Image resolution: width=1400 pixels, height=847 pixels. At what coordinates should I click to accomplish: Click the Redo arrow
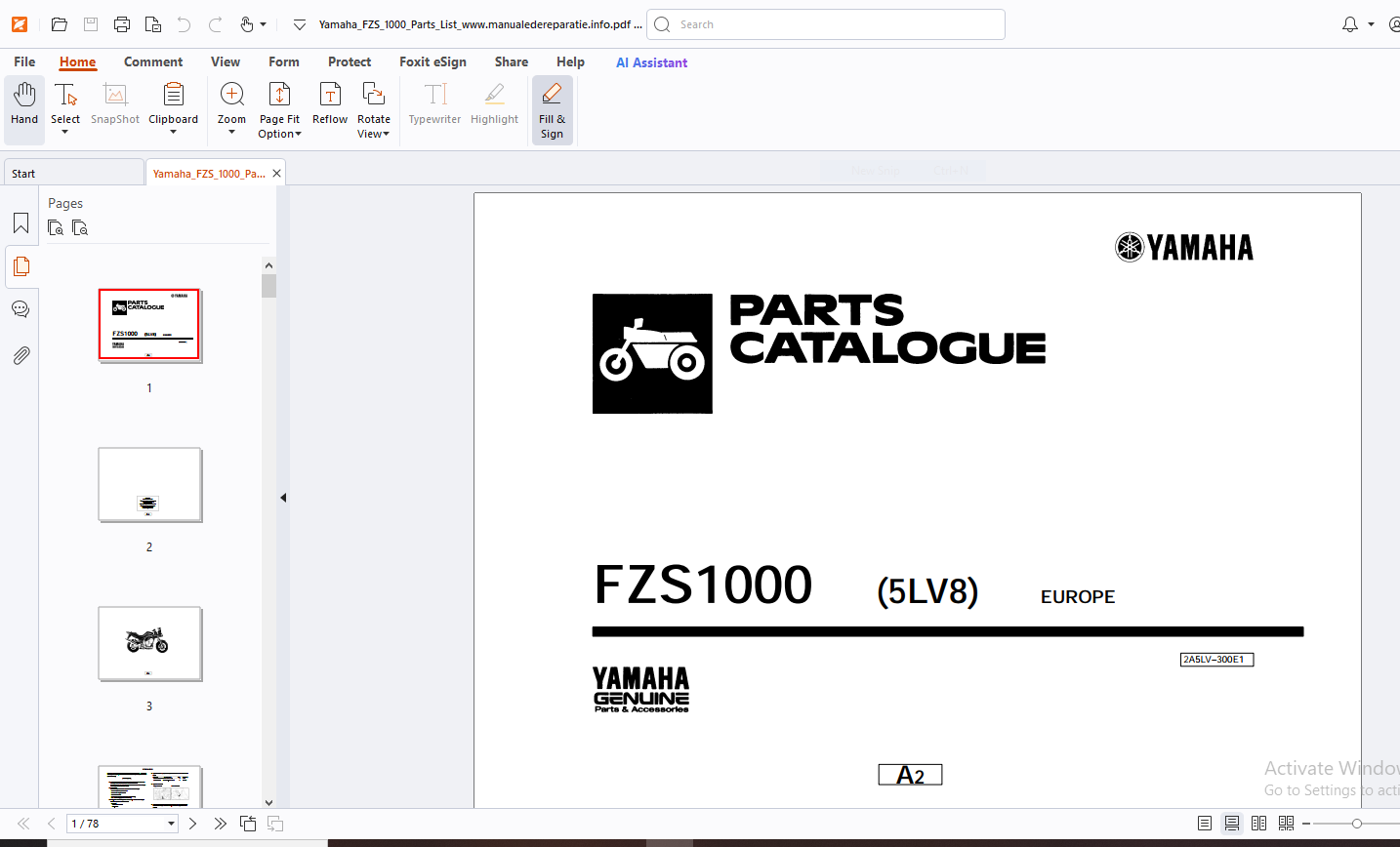click(215, 24)
